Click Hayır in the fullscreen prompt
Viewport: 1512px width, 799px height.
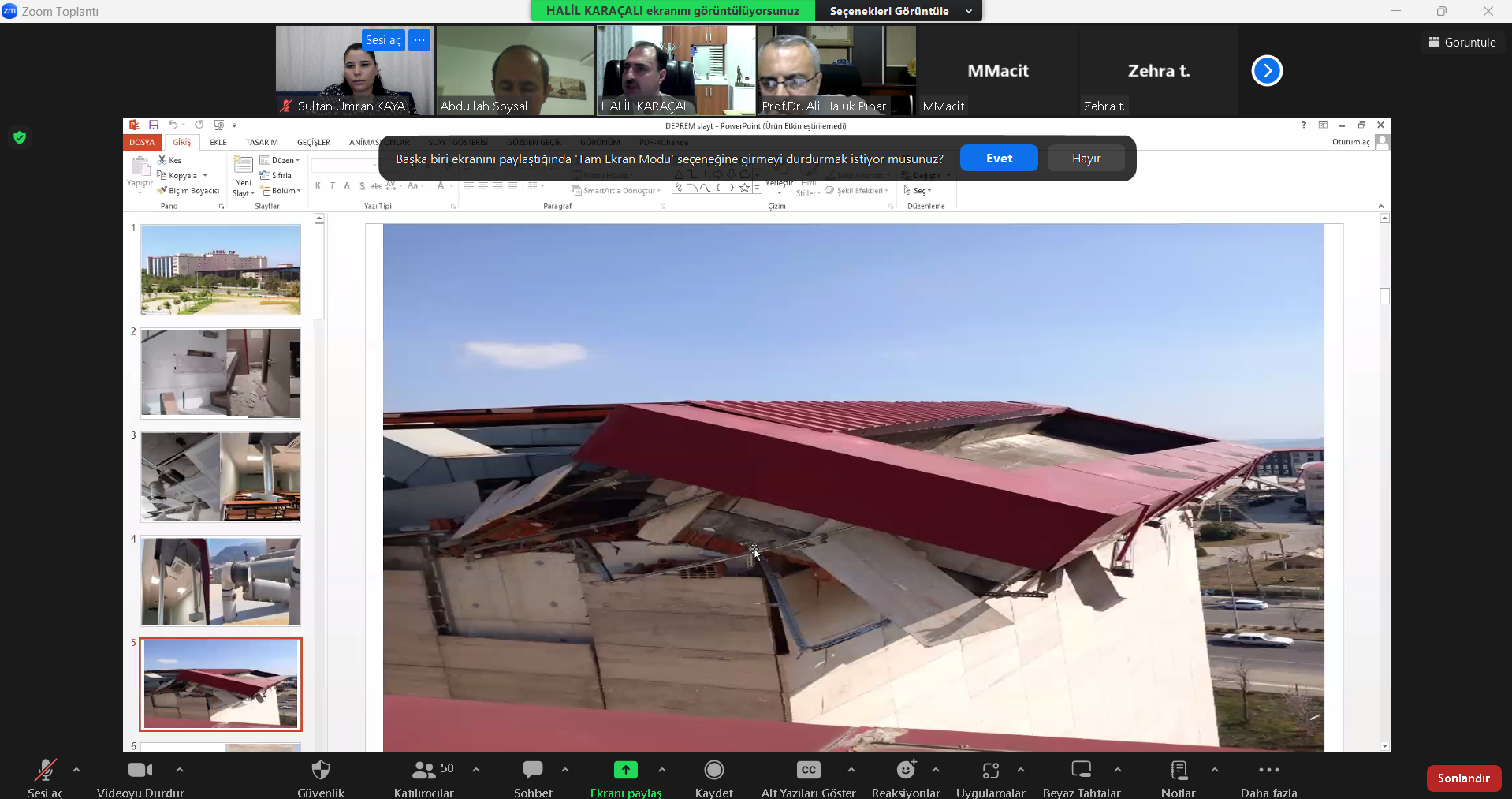(x=1086, y=159)
